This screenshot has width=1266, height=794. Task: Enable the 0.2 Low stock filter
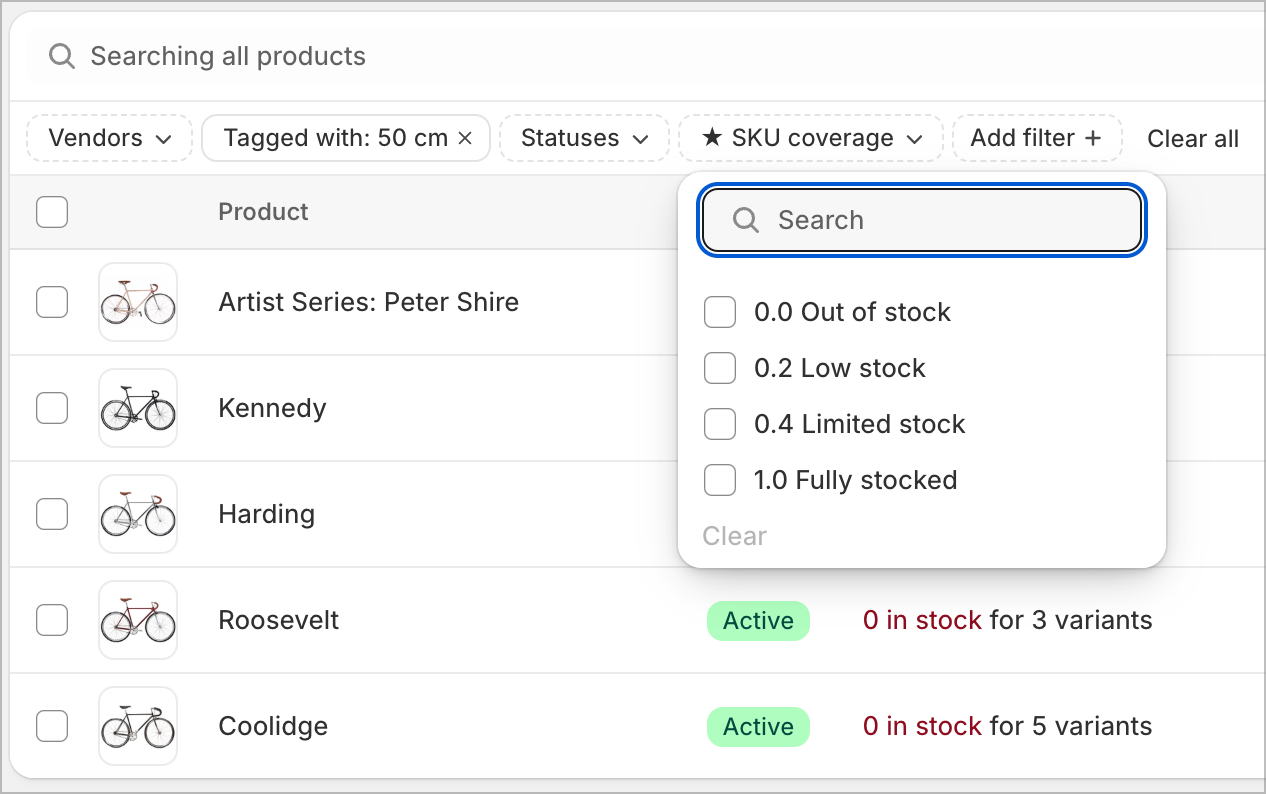(x=720, y=368)
